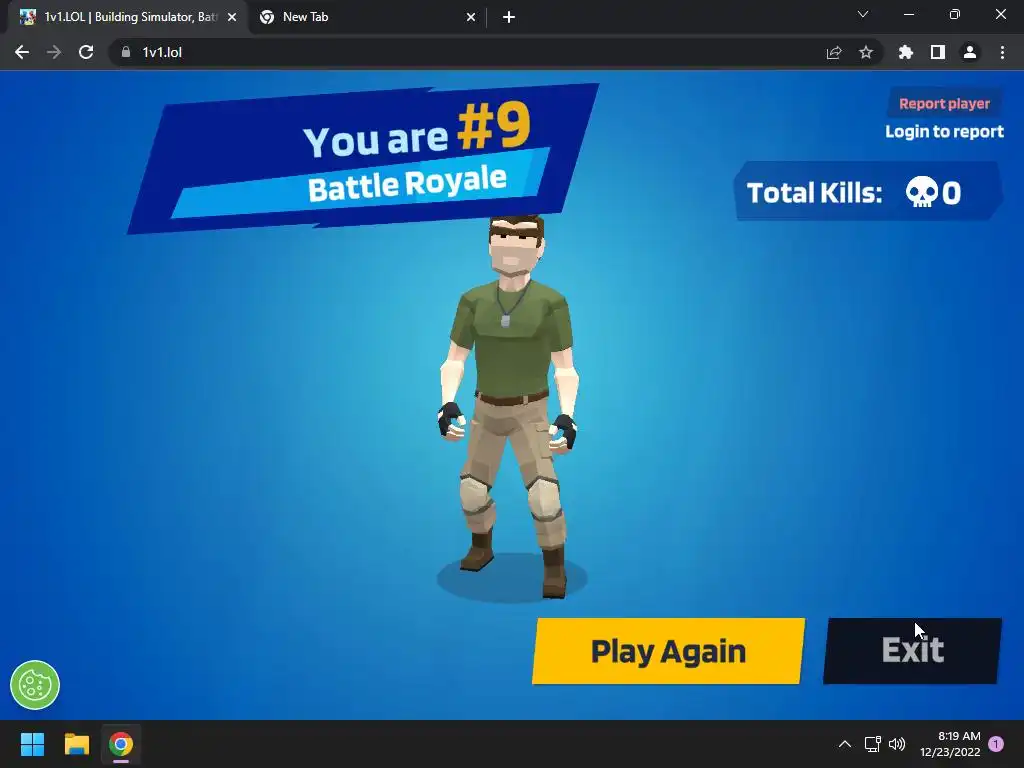Image resolution: width=1024 pixels, height=768 pixels.
Task: Exit the match results screen
Action: click(x=912, y=651)
